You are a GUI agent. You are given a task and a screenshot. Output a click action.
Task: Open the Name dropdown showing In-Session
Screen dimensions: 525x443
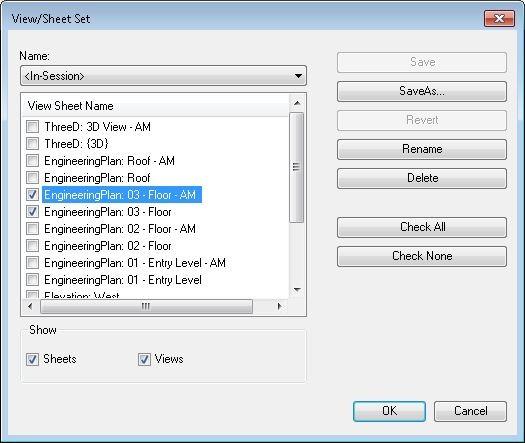pyautogui.click(x=163, y=76)
